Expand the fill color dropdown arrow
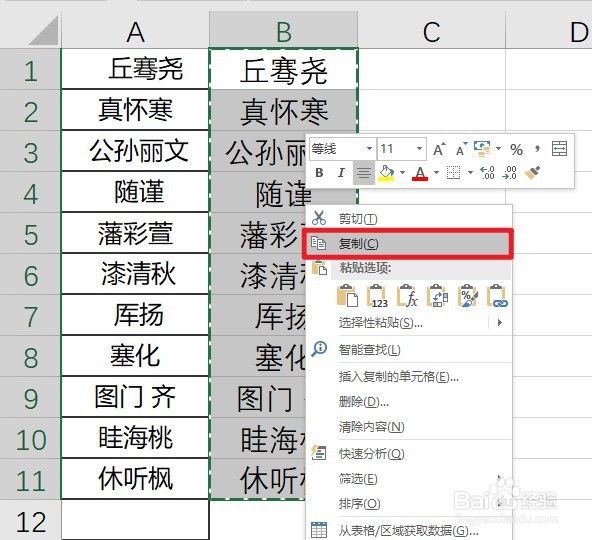Image resolution: width=592 pixels, height=540 pixels. (402, 173)
